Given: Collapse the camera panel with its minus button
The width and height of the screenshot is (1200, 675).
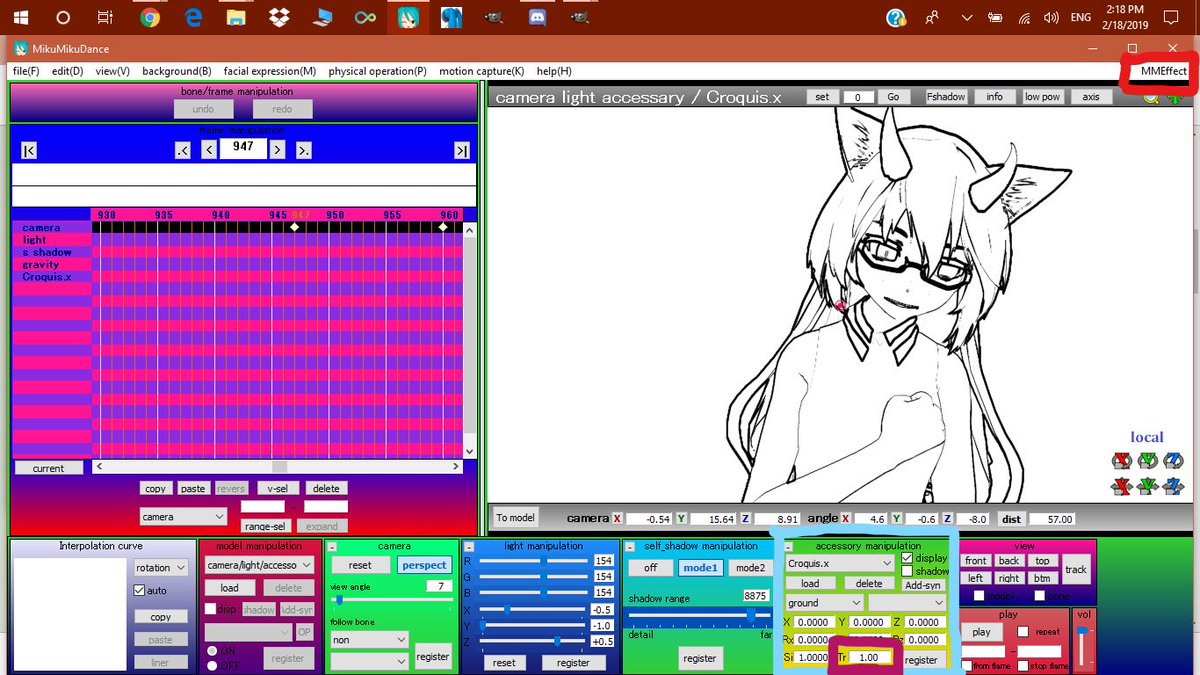Looking at the screenshot, I should click(x=332, y=547).
